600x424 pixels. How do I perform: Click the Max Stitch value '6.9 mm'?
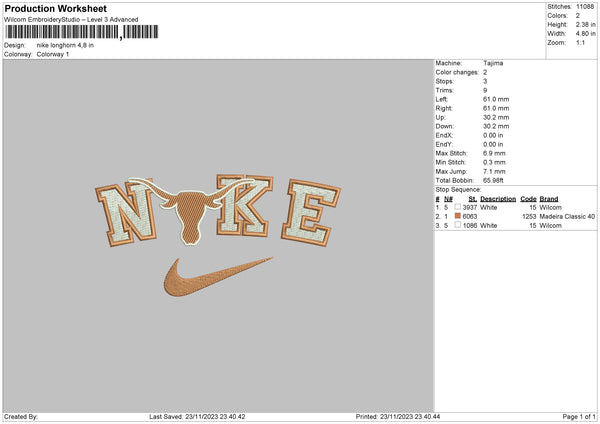pyautogui.click(x=494, y=153)
